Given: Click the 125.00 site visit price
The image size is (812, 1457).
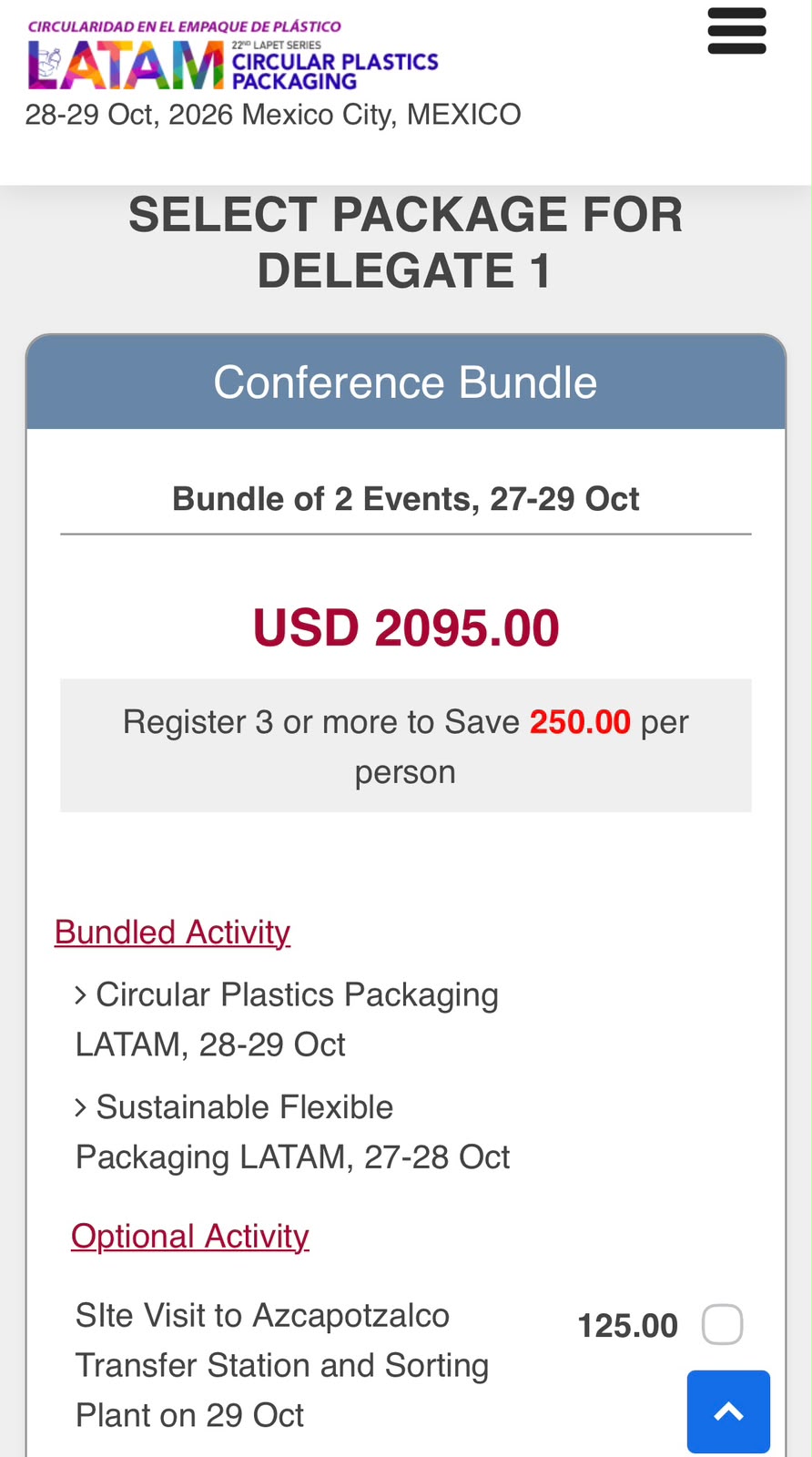Looking at the screenshot, I should (628, 1326).
